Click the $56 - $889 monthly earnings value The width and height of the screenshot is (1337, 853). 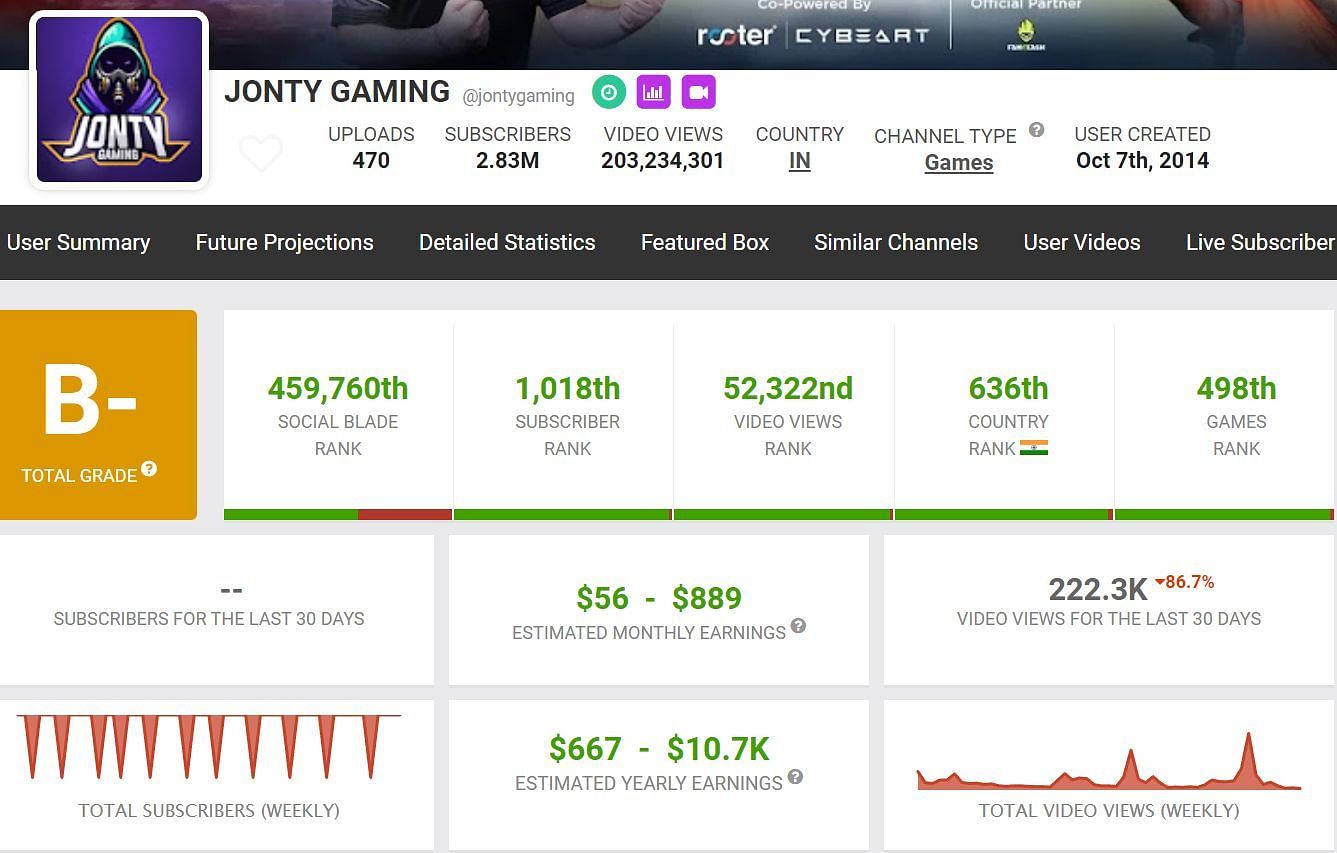tap(659, 598)
